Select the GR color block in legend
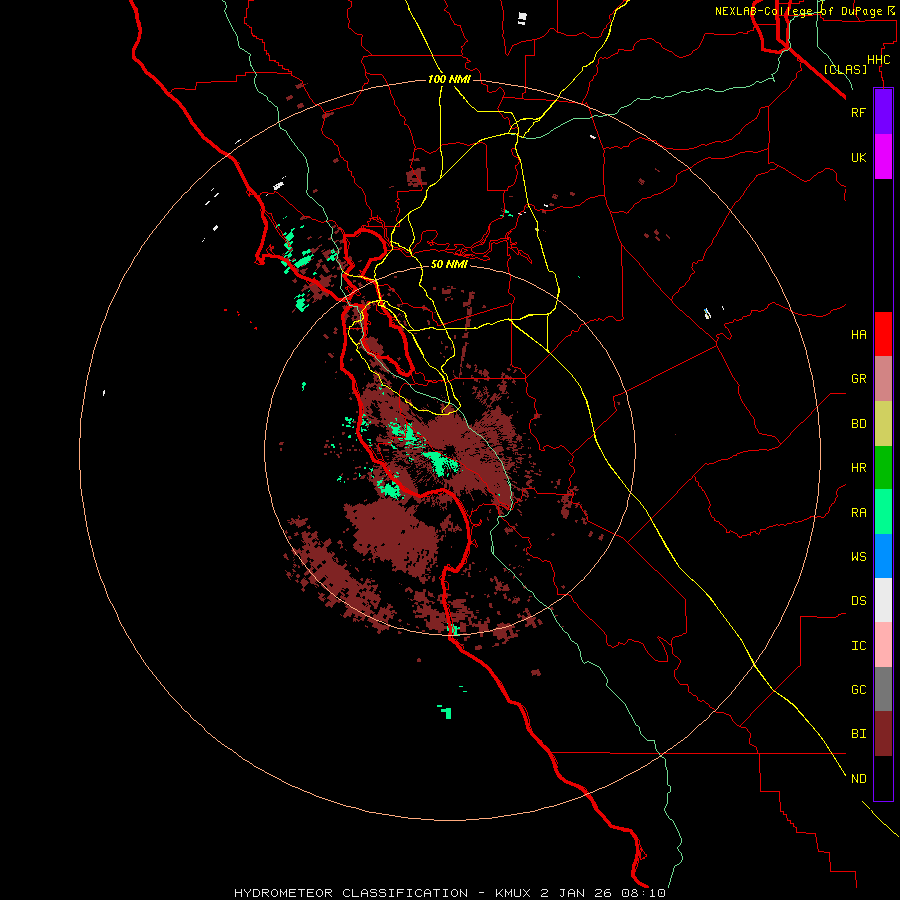Viewport: 900px width, 900px height. pyautogui.click(x=883, y=379)
